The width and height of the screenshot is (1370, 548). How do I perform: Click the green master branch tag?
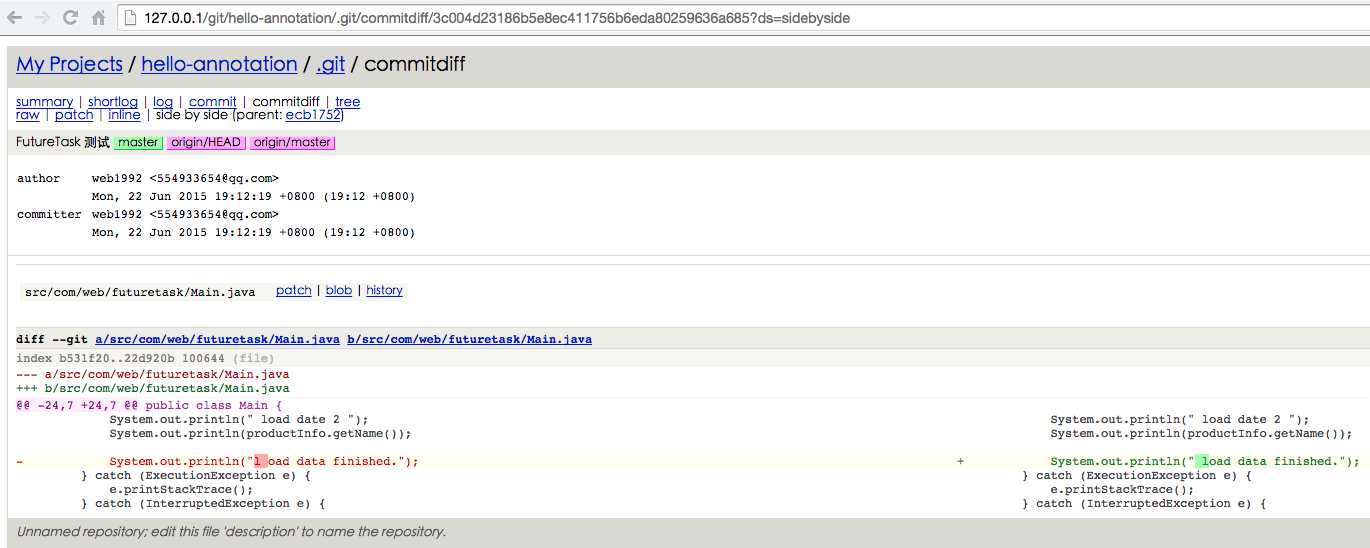(x=138, y=142)
